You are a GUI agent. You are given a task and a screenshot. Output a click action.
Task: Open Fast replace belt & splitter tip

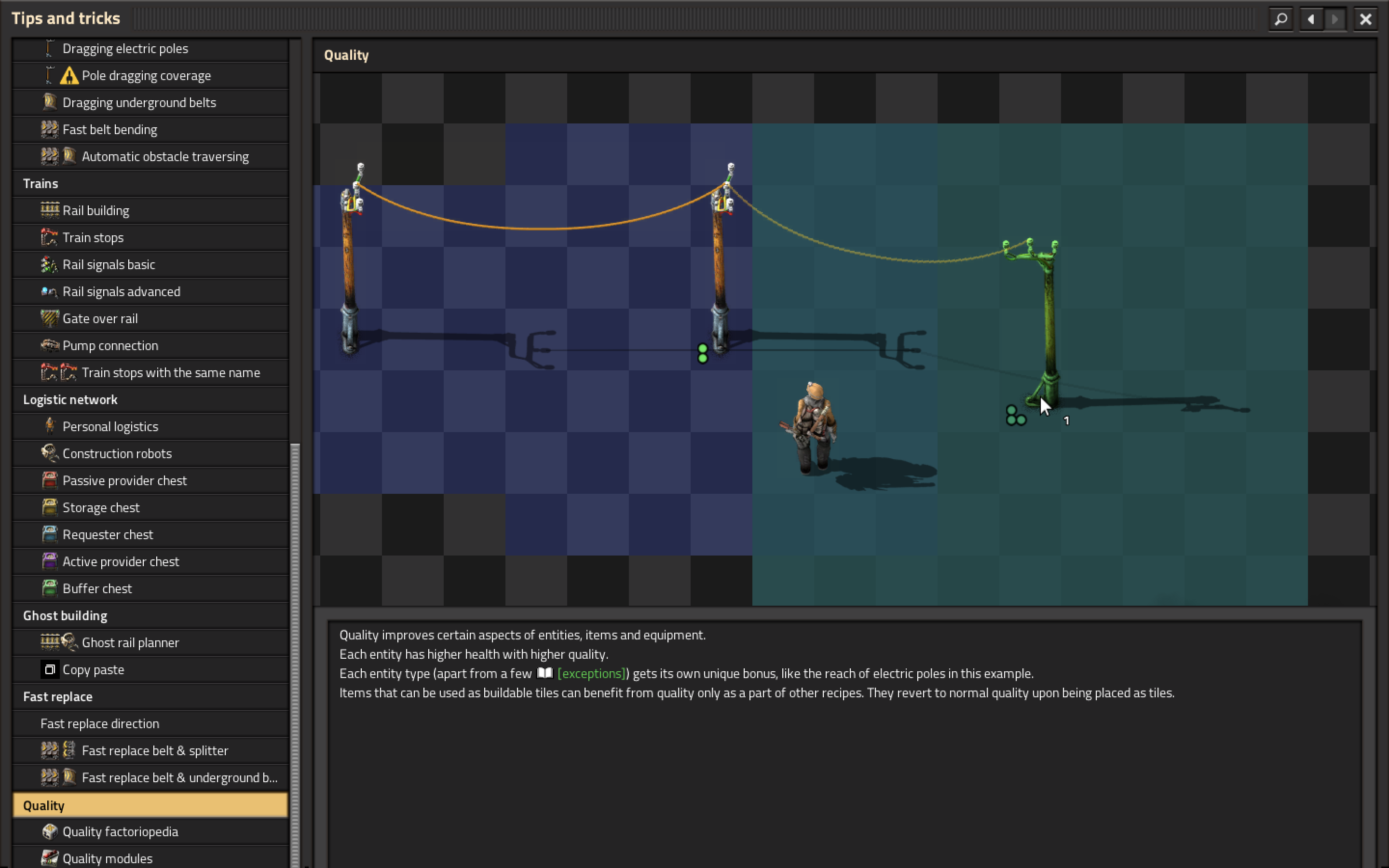click(150, 750)
